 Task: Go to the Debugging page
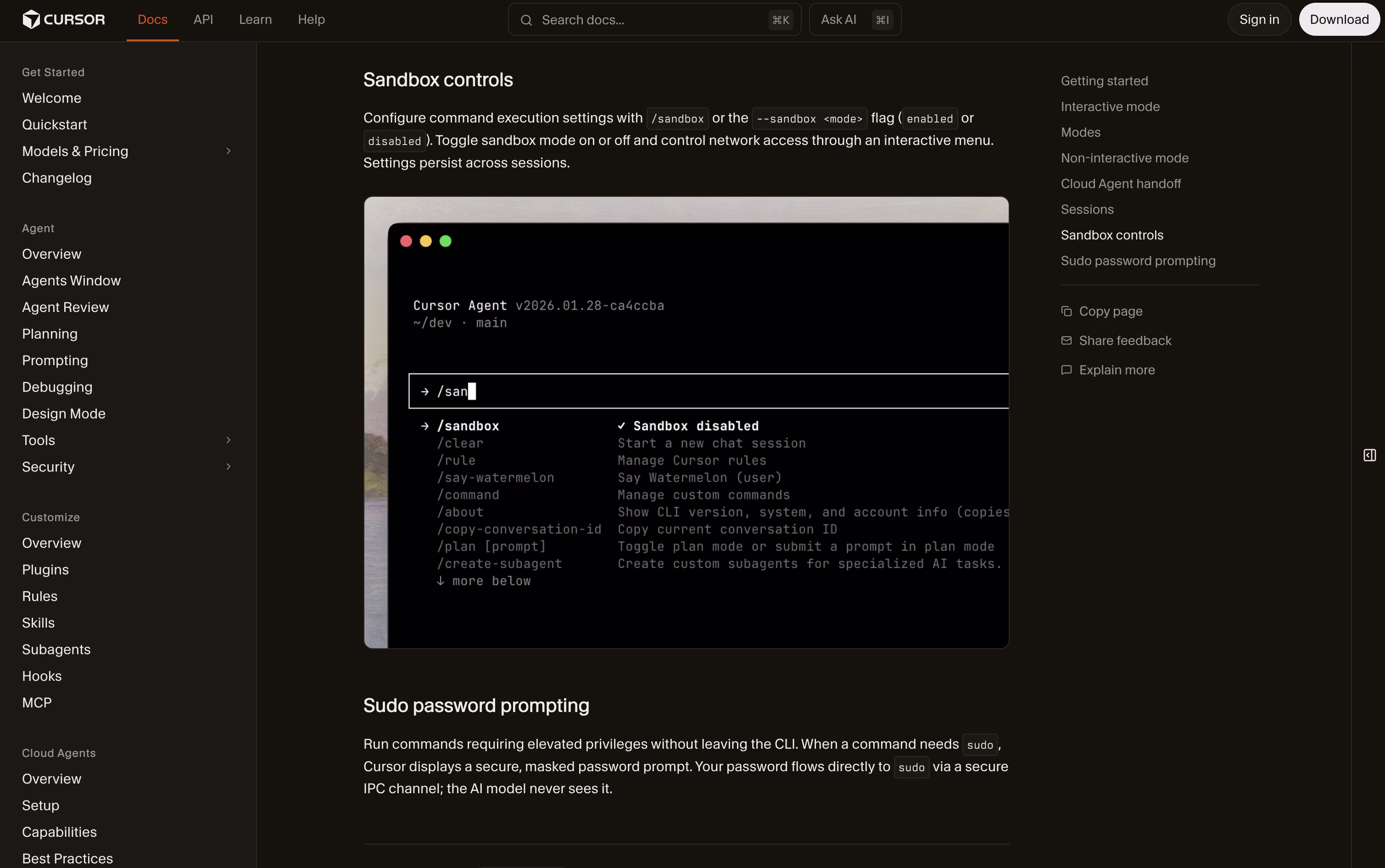click(x=57, y=387)
